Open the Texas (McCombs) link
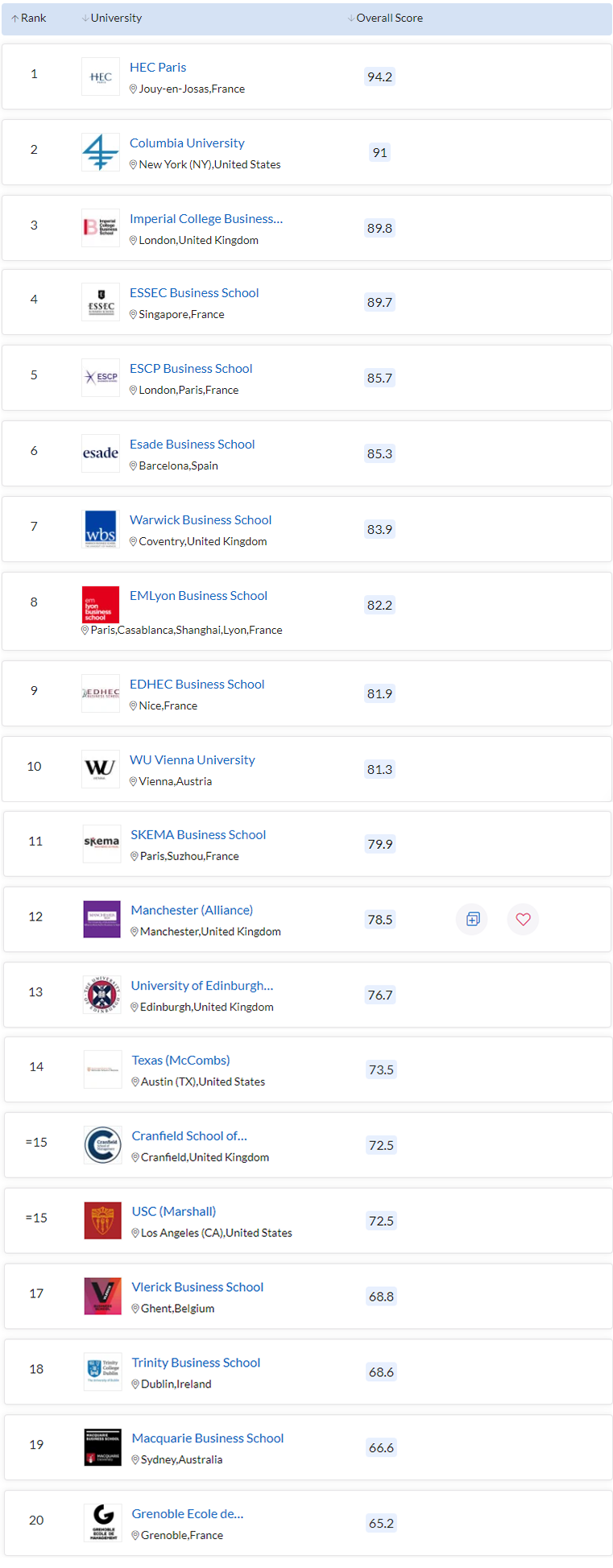This screenshot has width=613, height=1568. click(x=181, y=1060)
